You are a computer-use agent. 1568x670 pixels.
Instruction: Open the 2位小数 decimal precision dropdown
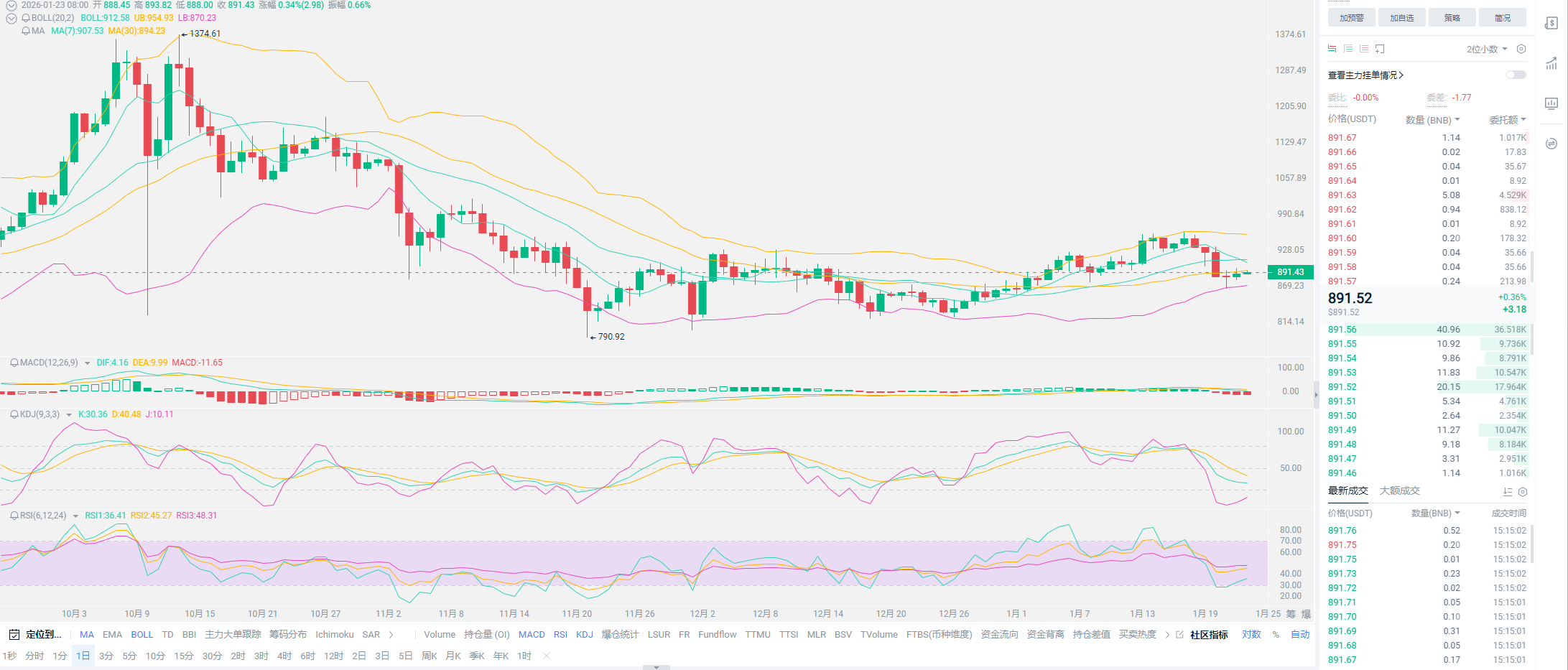point(1487,49)
